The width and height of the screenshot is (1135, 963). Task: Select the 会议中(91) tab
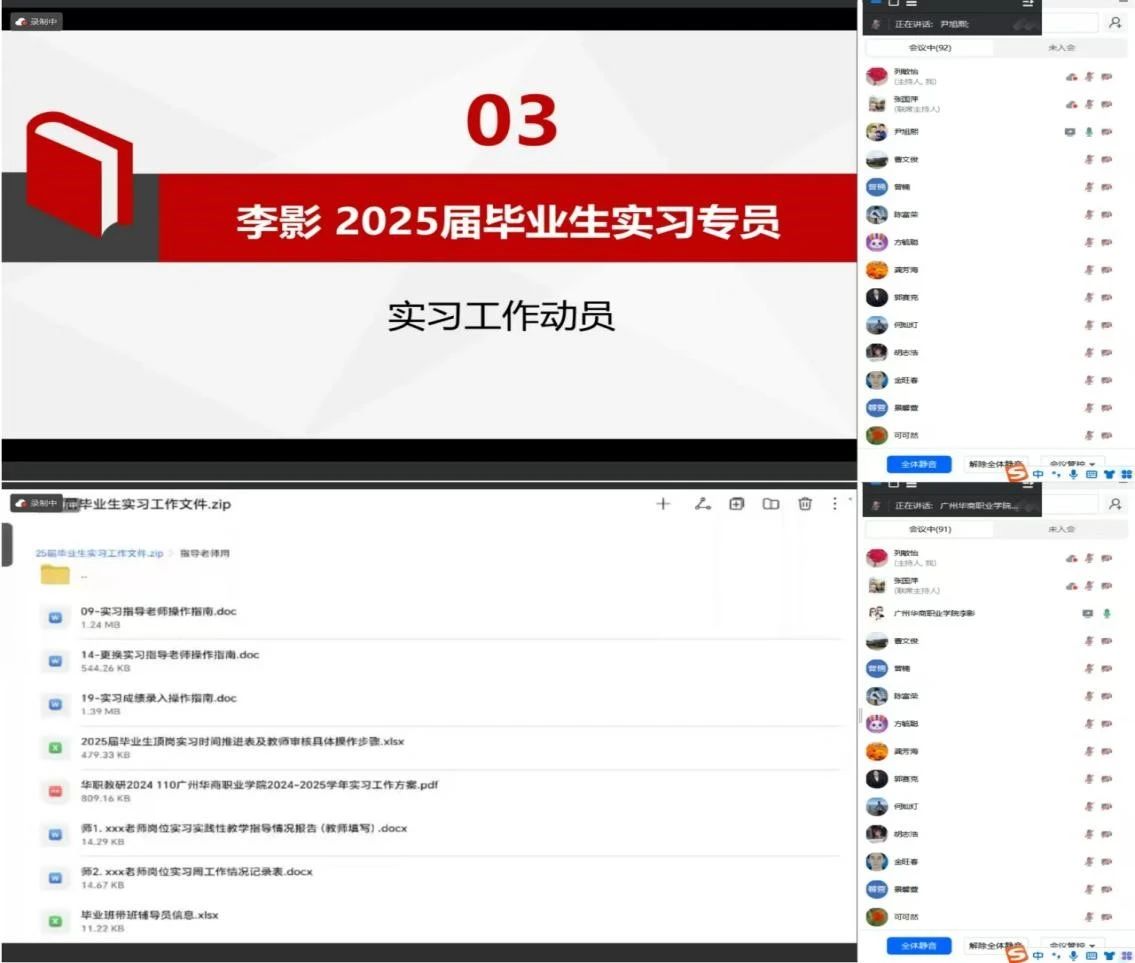(929, 530)
